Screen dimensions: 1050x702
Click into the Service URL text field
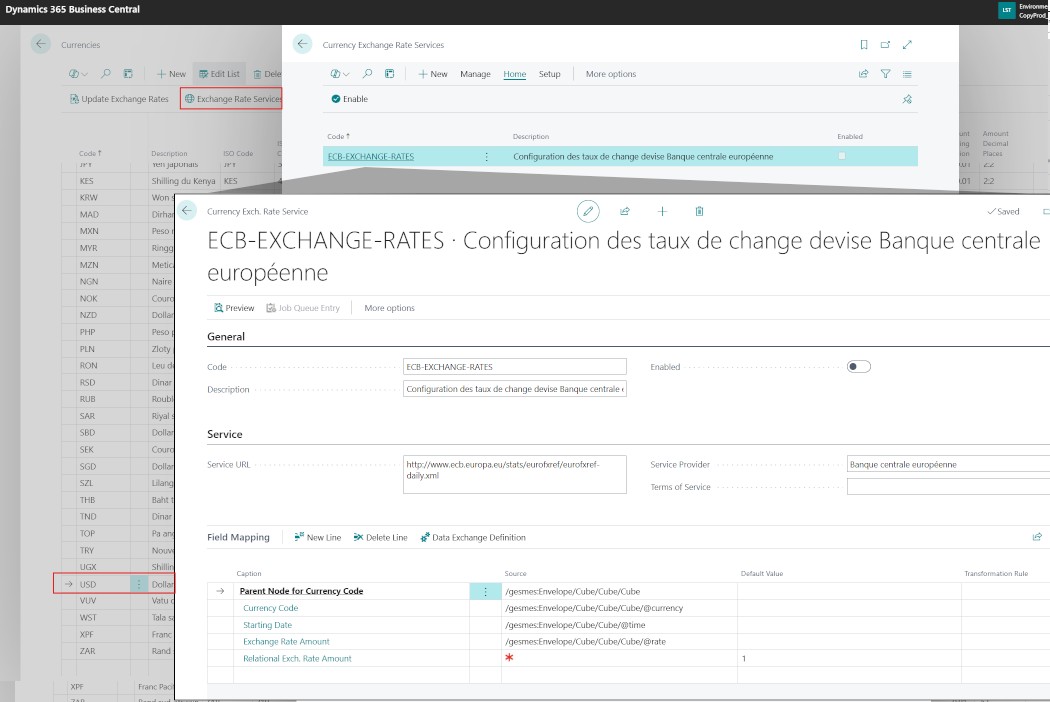point(514,470)
